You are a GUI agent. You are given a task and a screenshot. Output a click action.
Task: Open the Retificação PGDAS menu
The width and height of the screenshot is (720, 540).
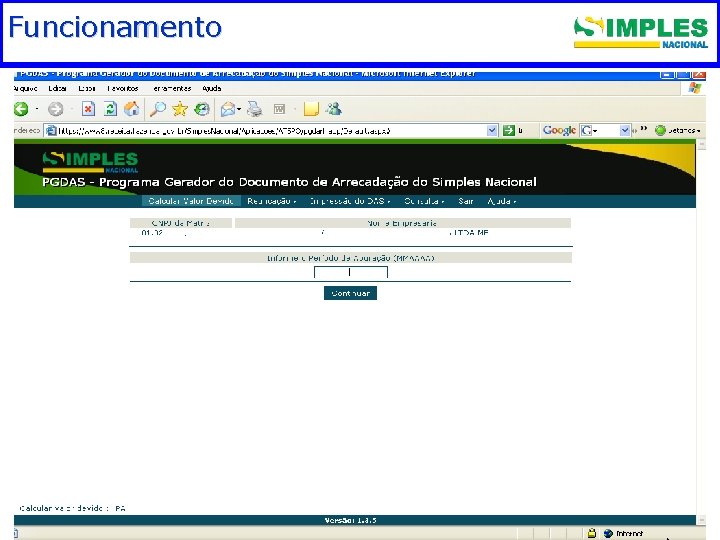271,201
